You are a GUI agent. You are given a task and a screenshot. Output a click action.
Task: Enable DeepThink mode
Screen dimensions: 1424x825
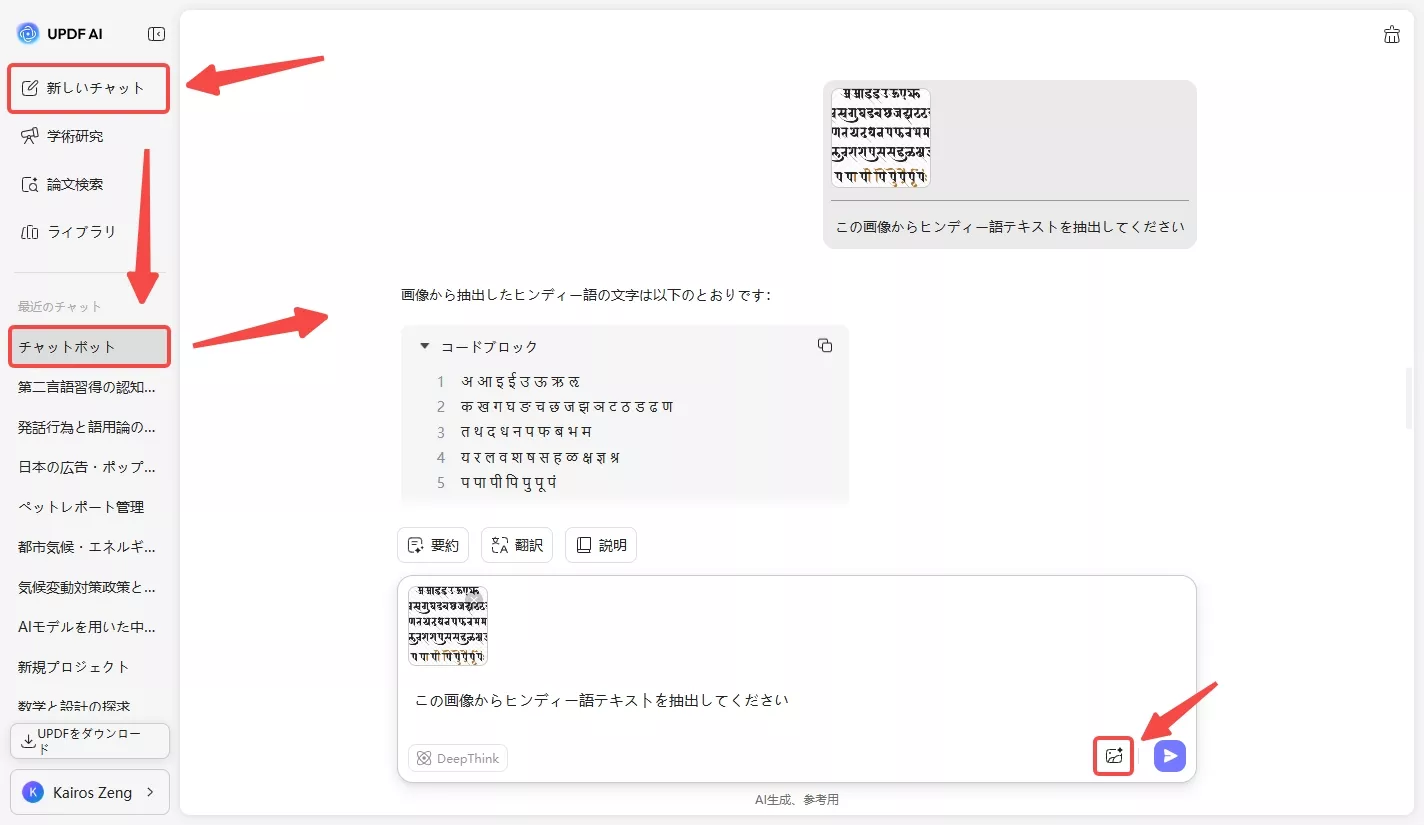click(457, 757)
